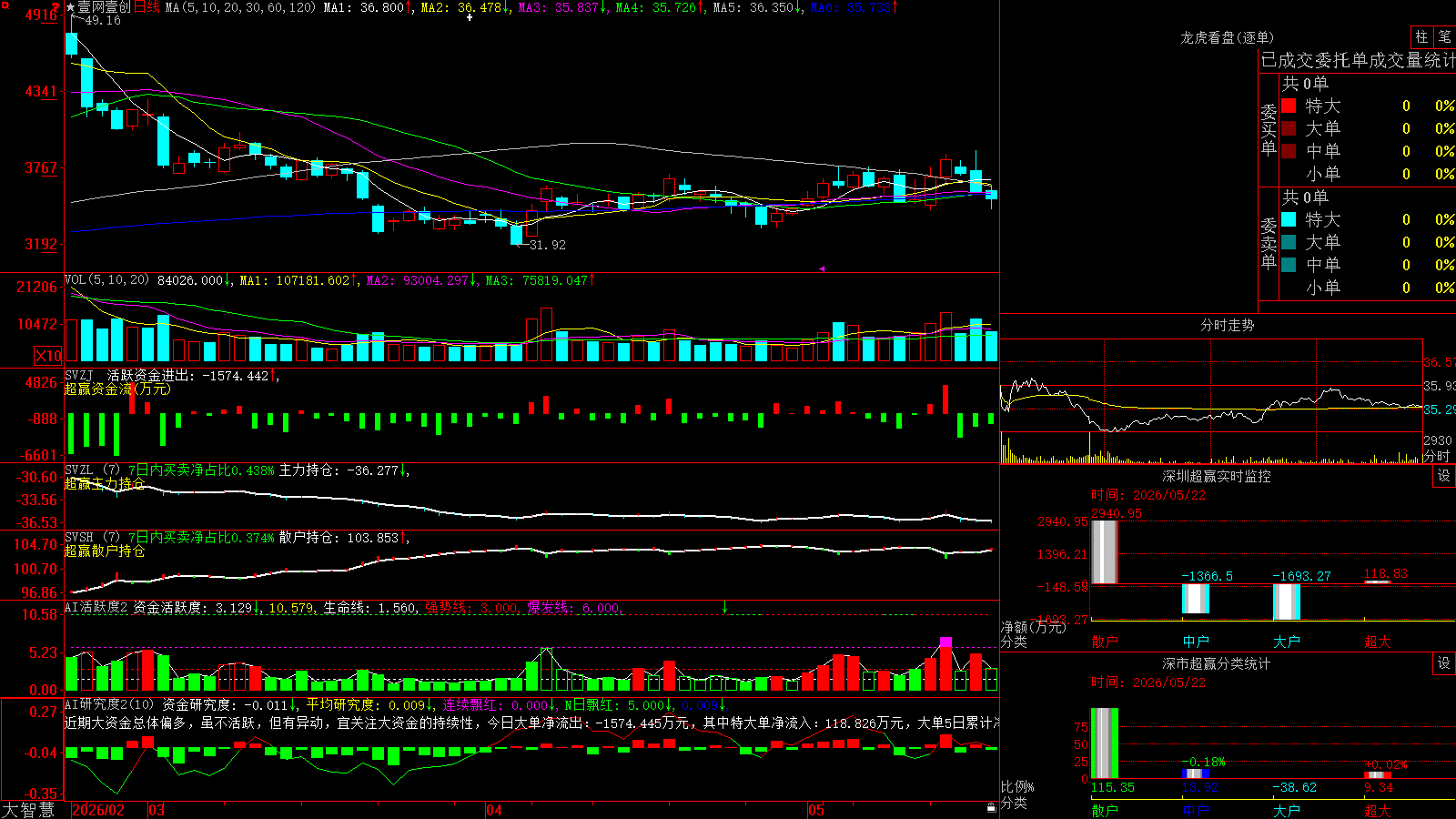This screenshot has width=1456, height=819.
Task: Click the red 特大 buy-order color swatch
Action: (1289, 106)
